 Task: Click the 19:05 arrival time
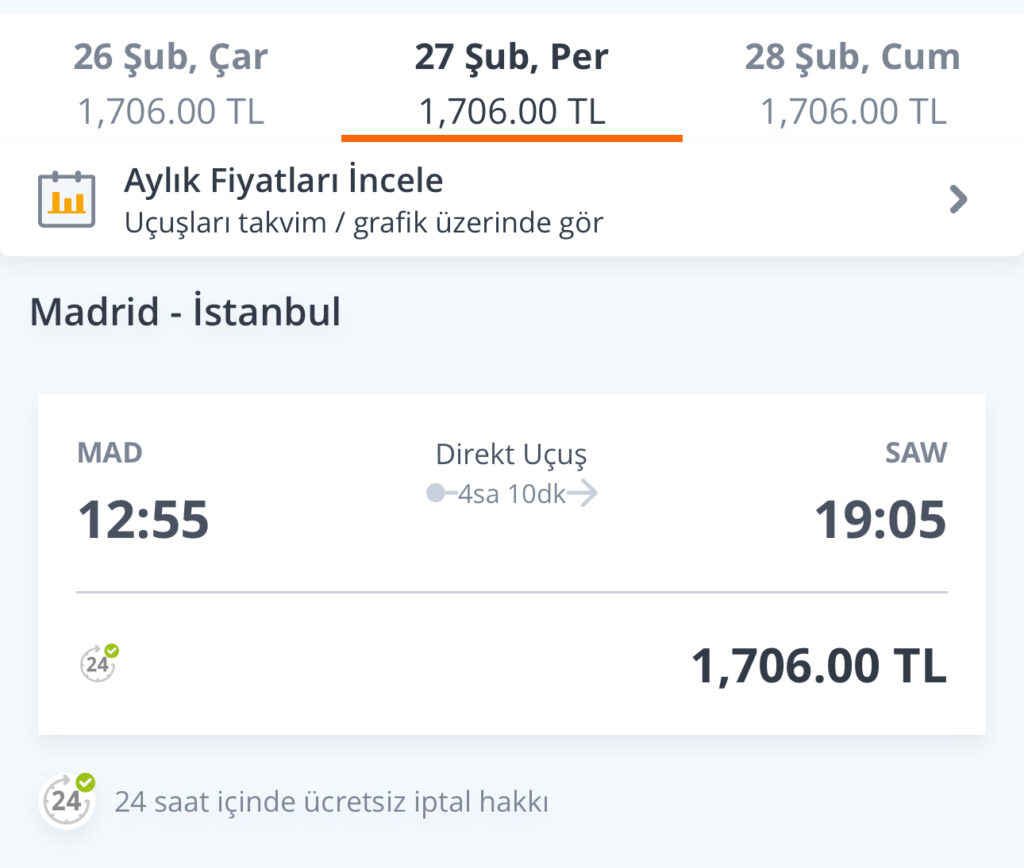[880, 520]
